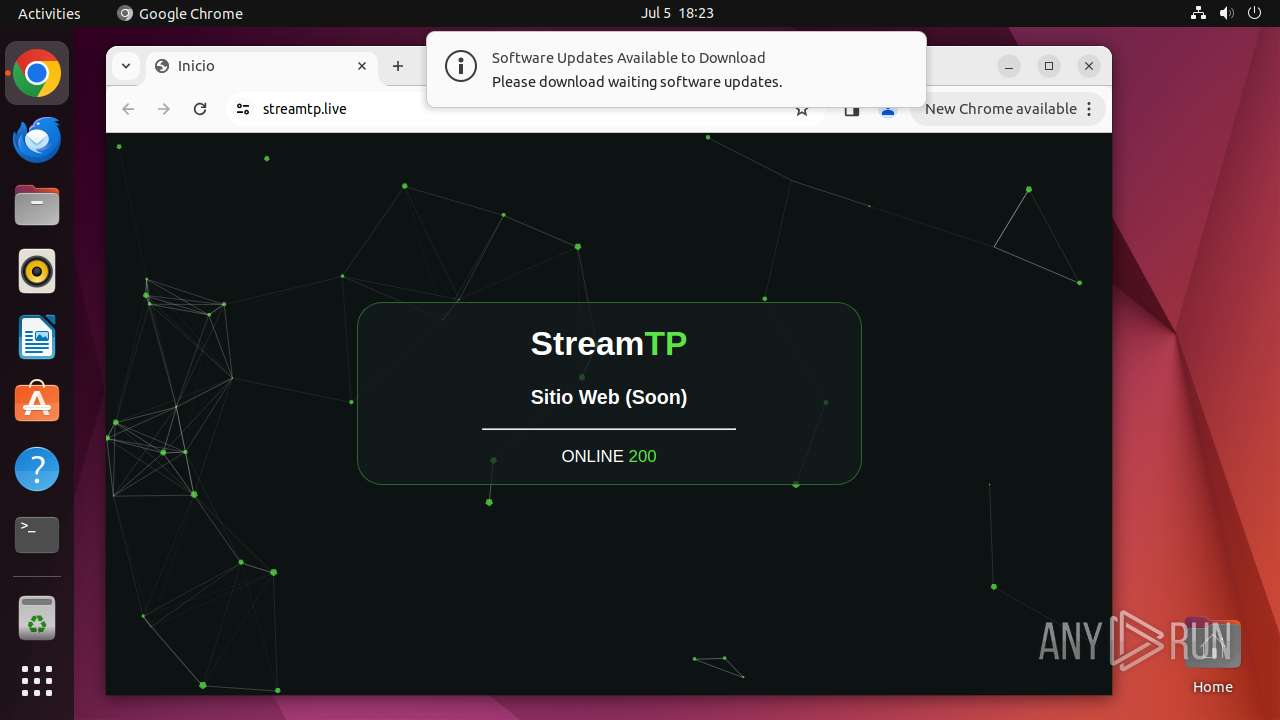Open the clock and calendar menu

(x=677, y=13)
